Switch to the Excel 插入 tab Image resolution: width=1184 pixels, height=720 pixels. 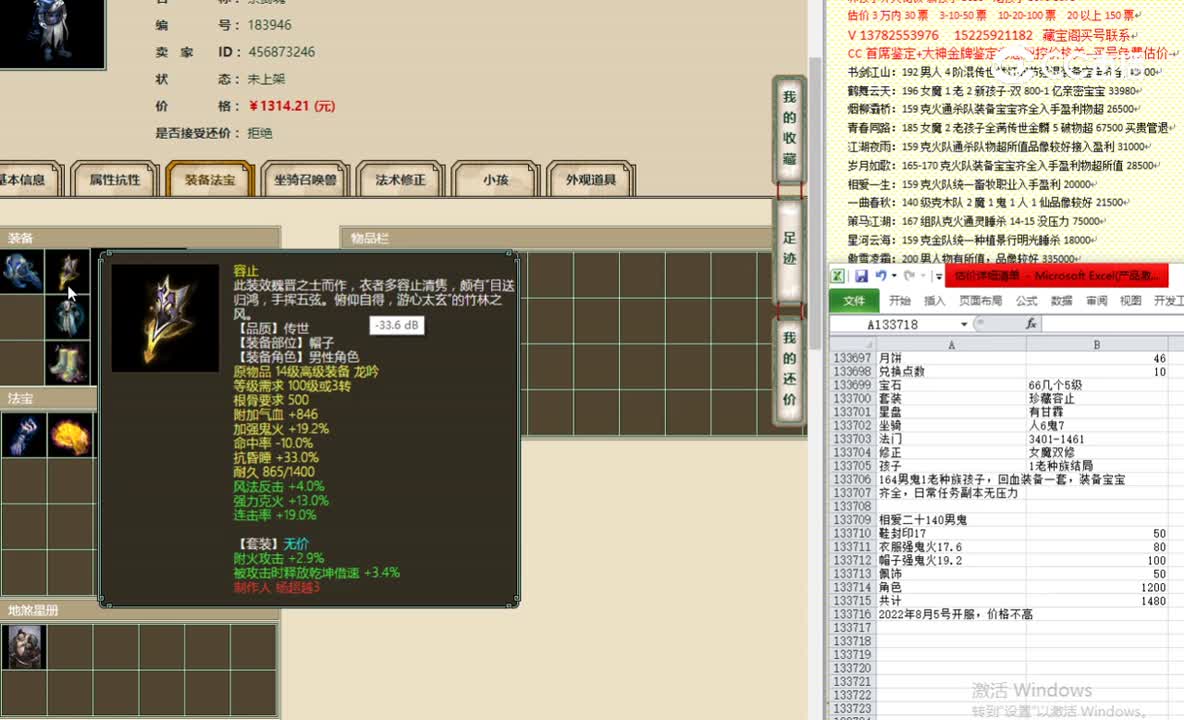934,300
